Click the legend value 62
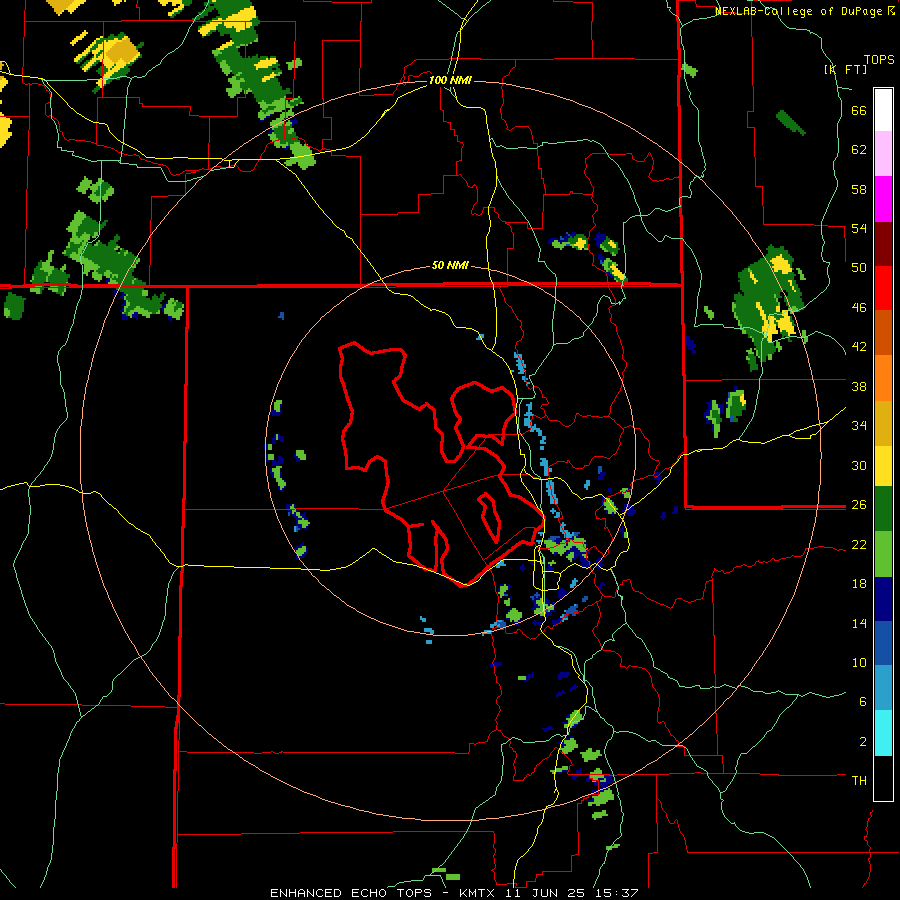This screenshot has width=900, height=900. [x=859, y=150]
